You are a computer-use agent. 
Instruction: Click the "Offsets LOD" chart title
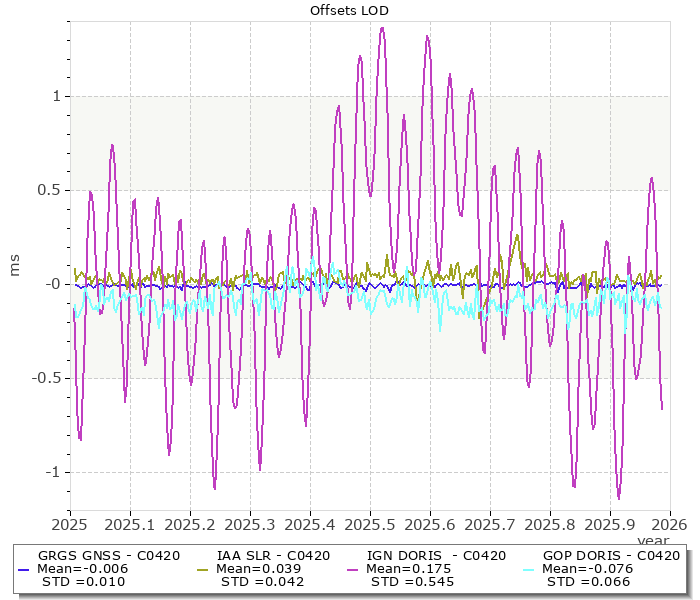349,11
